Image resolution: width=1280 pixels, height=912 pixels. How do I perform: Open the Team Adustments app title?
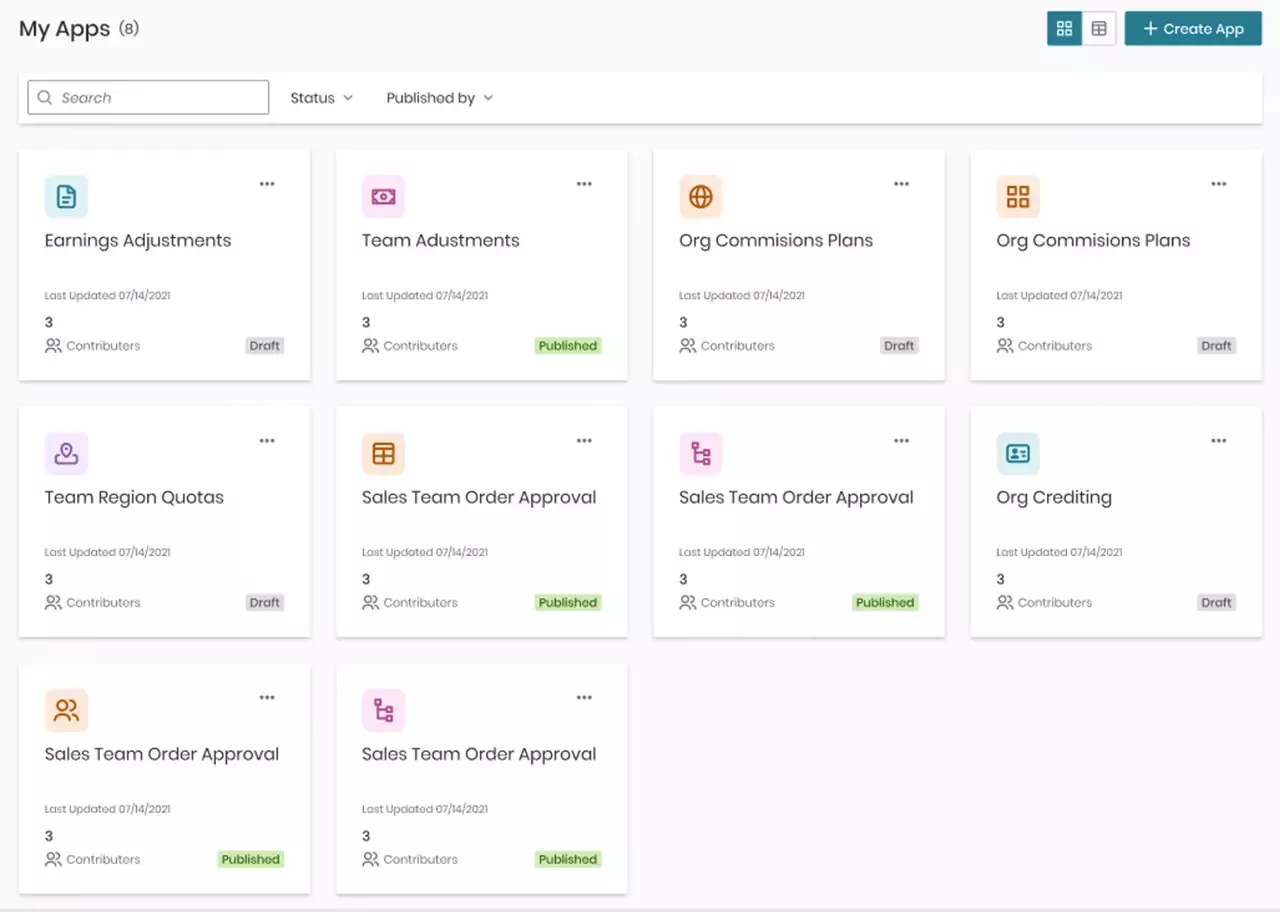pos(441,241)
